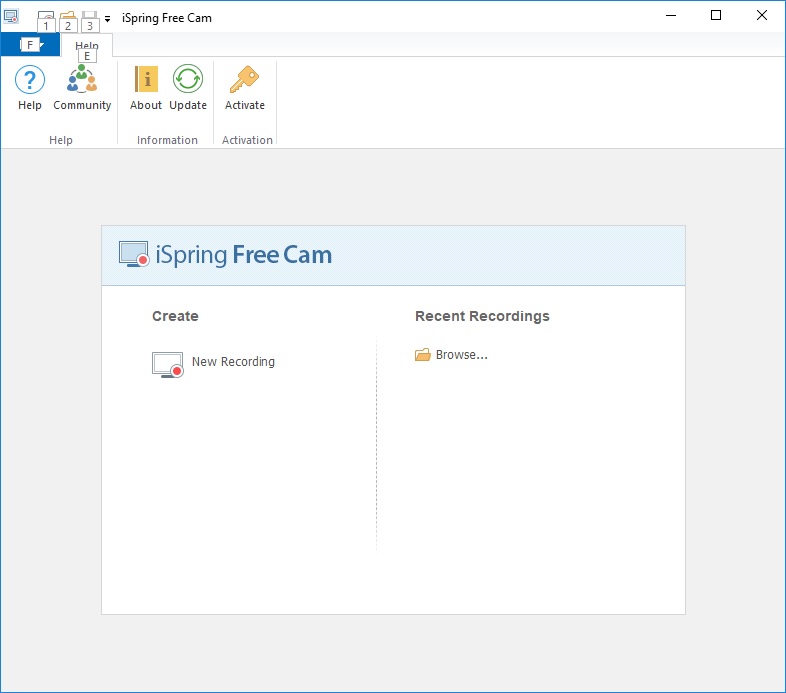Click the Help question mark icon

[30, 80]
